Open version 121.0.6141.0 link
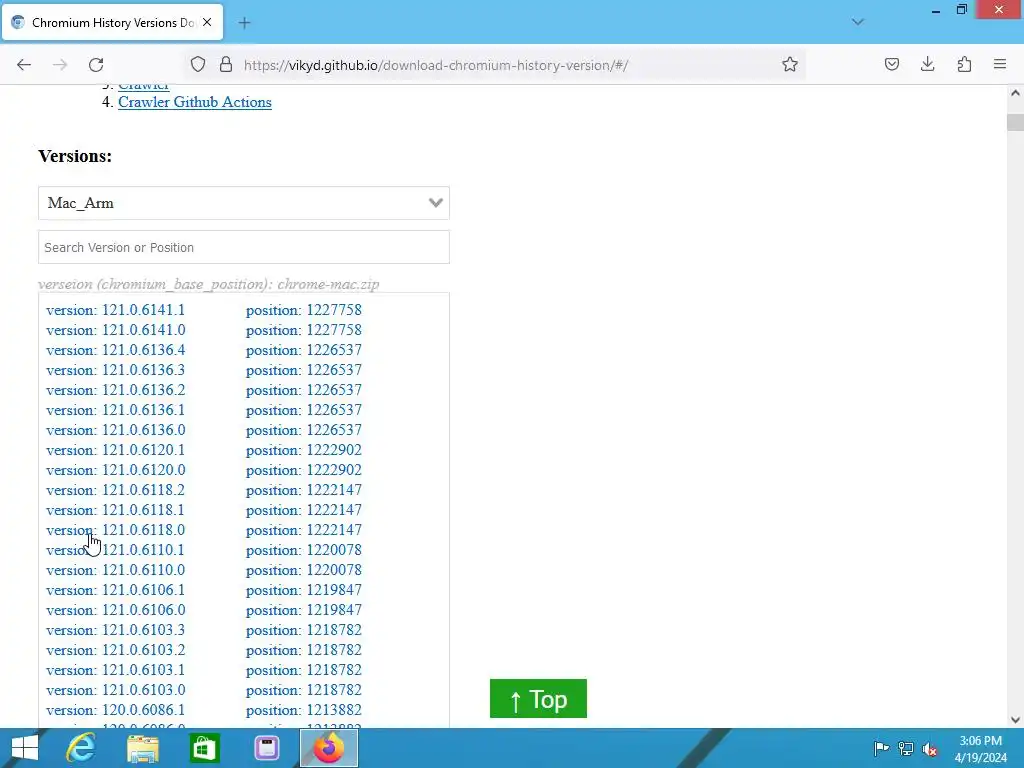Screen dimensions: 1024x768 [x=116, y=330]
